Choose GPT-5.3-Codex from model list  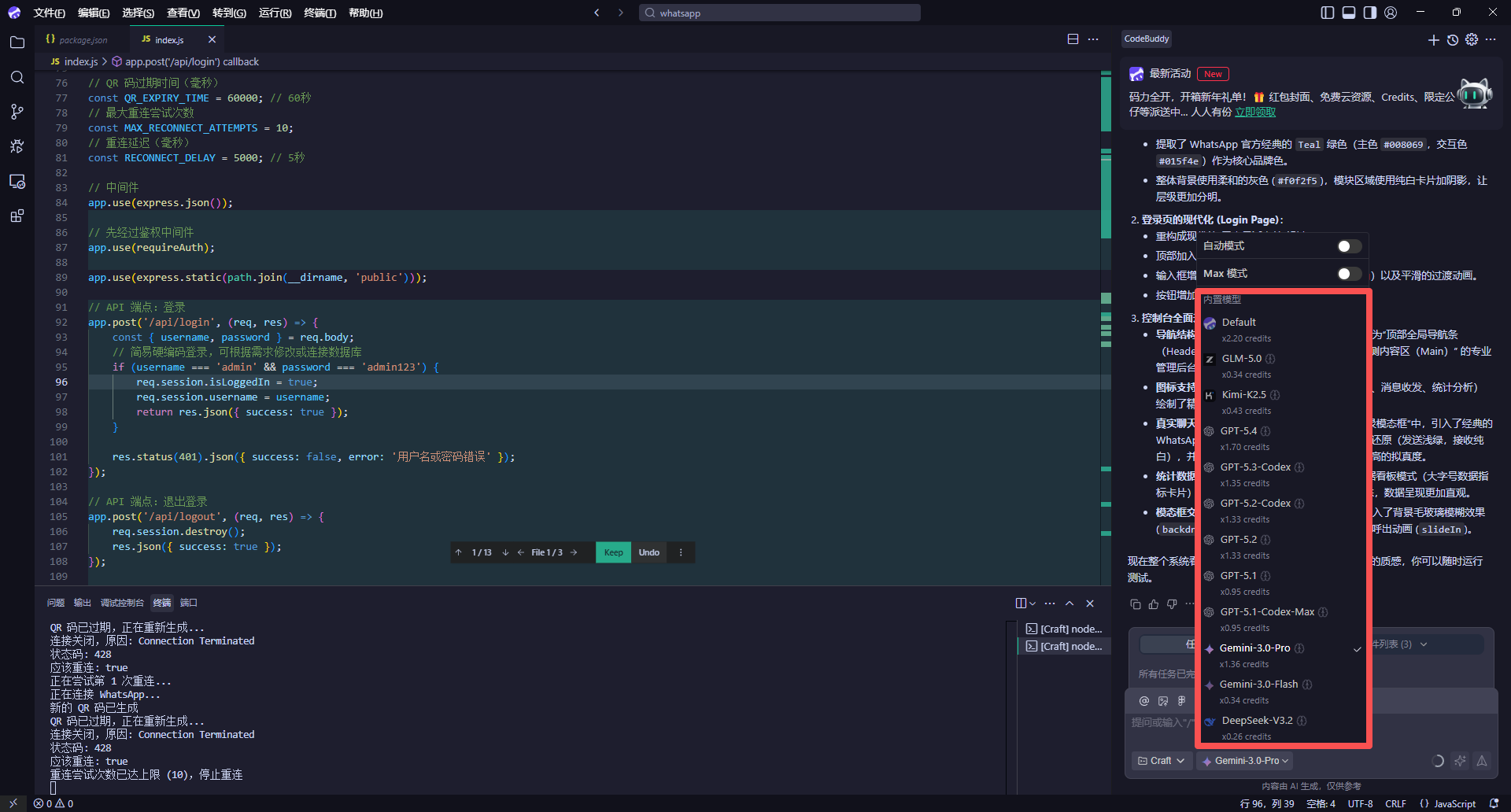1283,474
